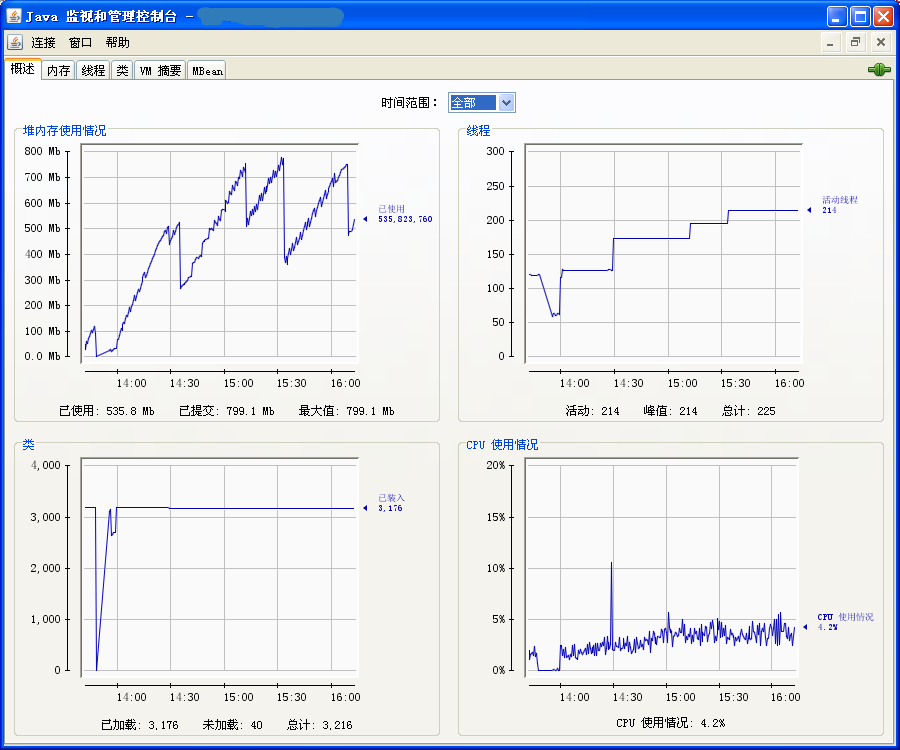Click the green connection status icon
900x750 pixels.
pyautogui.click(x=879, y=70)
